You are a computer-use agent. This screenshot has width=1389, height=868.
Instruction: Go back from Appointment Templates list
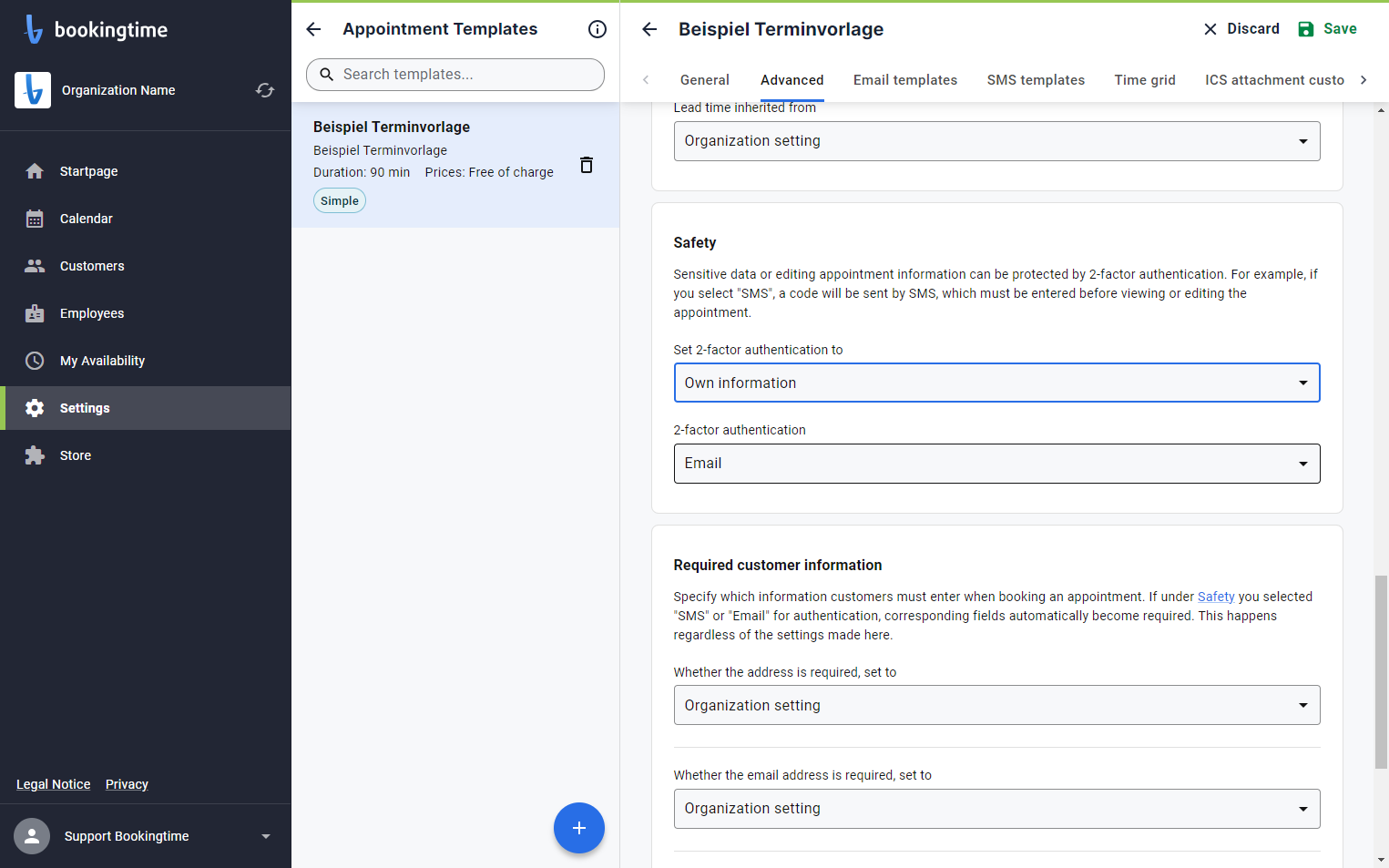click(313, 29)
